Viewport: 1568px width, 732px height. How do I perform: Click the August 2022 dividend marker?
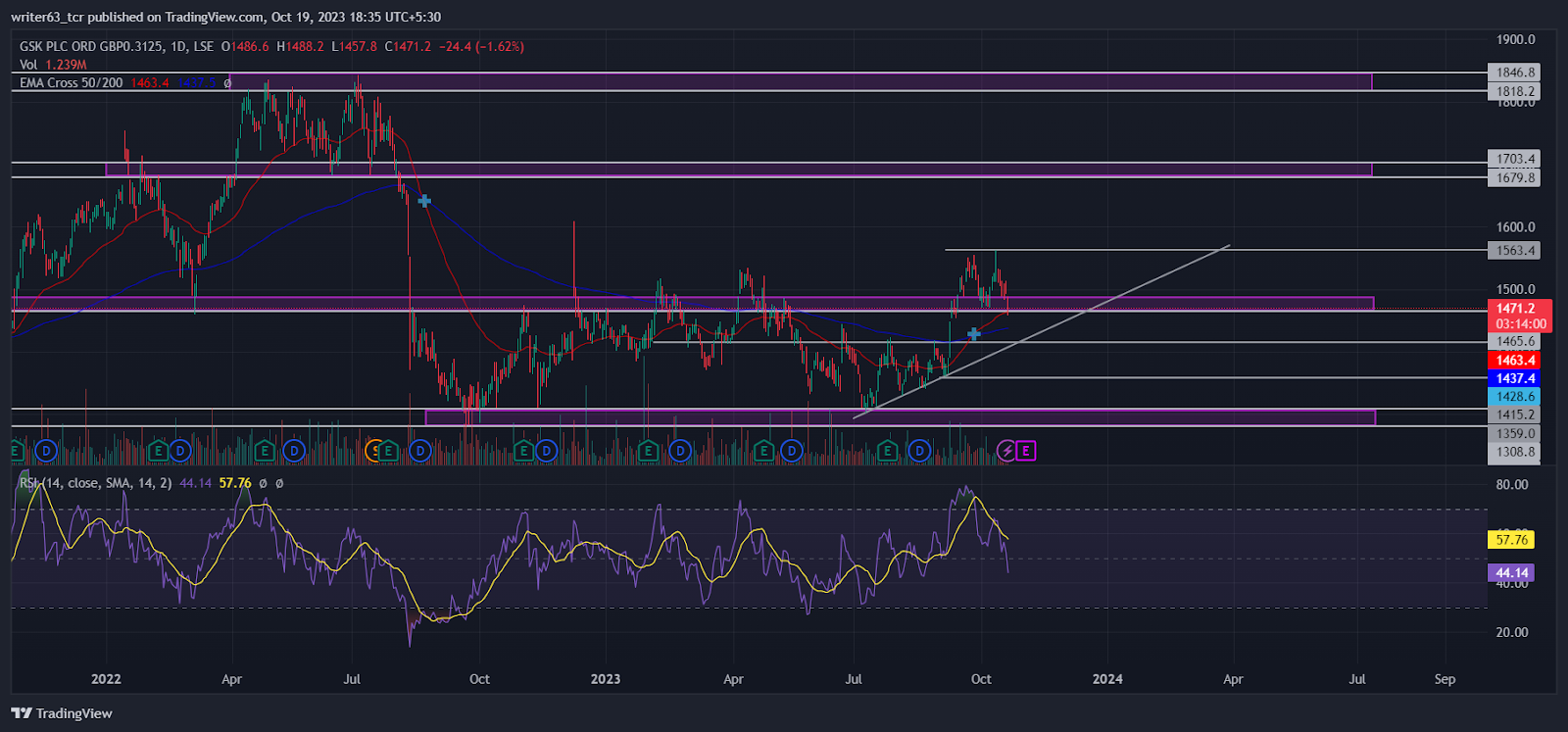pyautogui.click(x=420, y=451)
